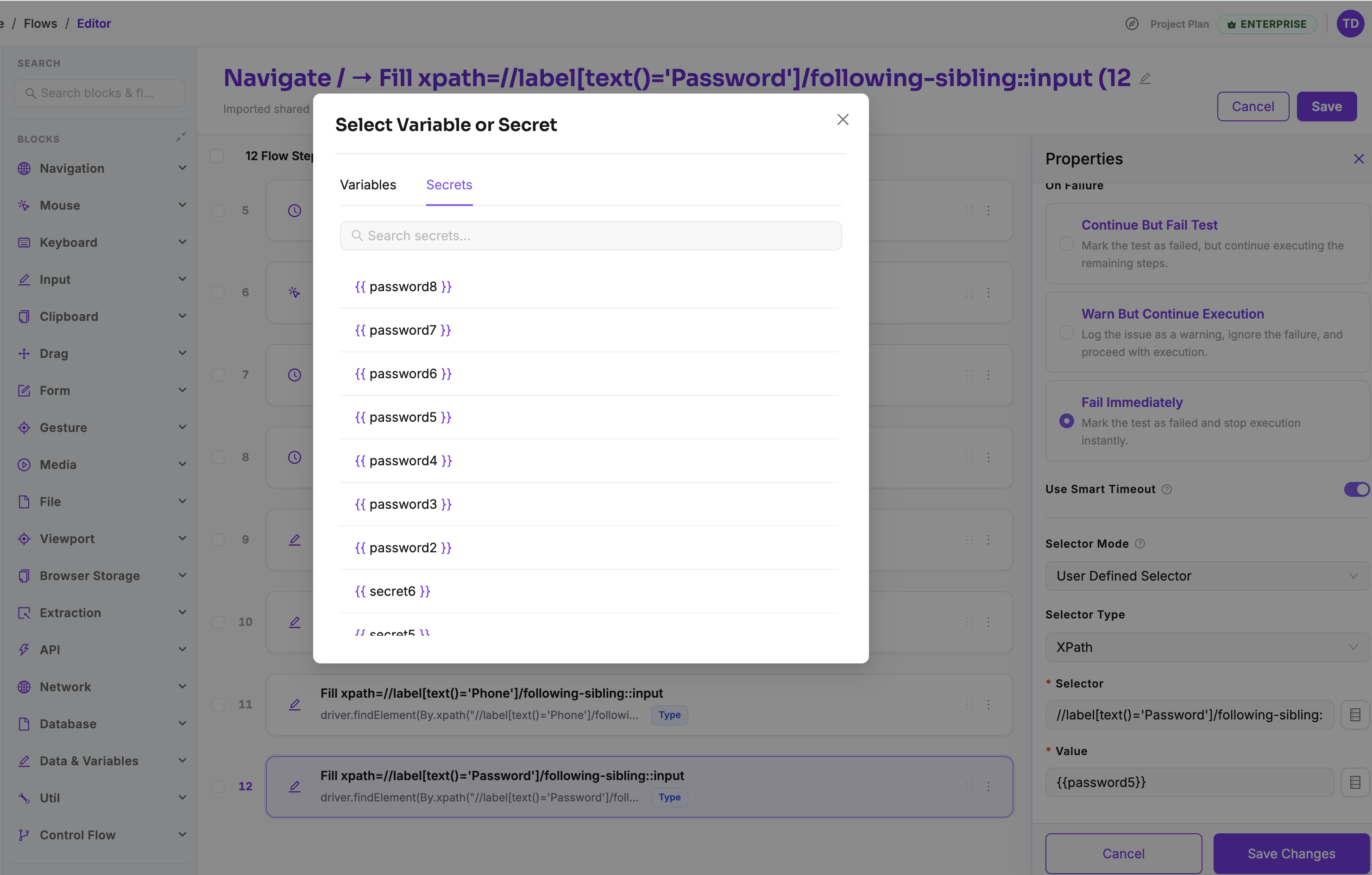The image size is (1372, 875).
Task: Expand the Control Flow chevron
Action: (183, 835)
